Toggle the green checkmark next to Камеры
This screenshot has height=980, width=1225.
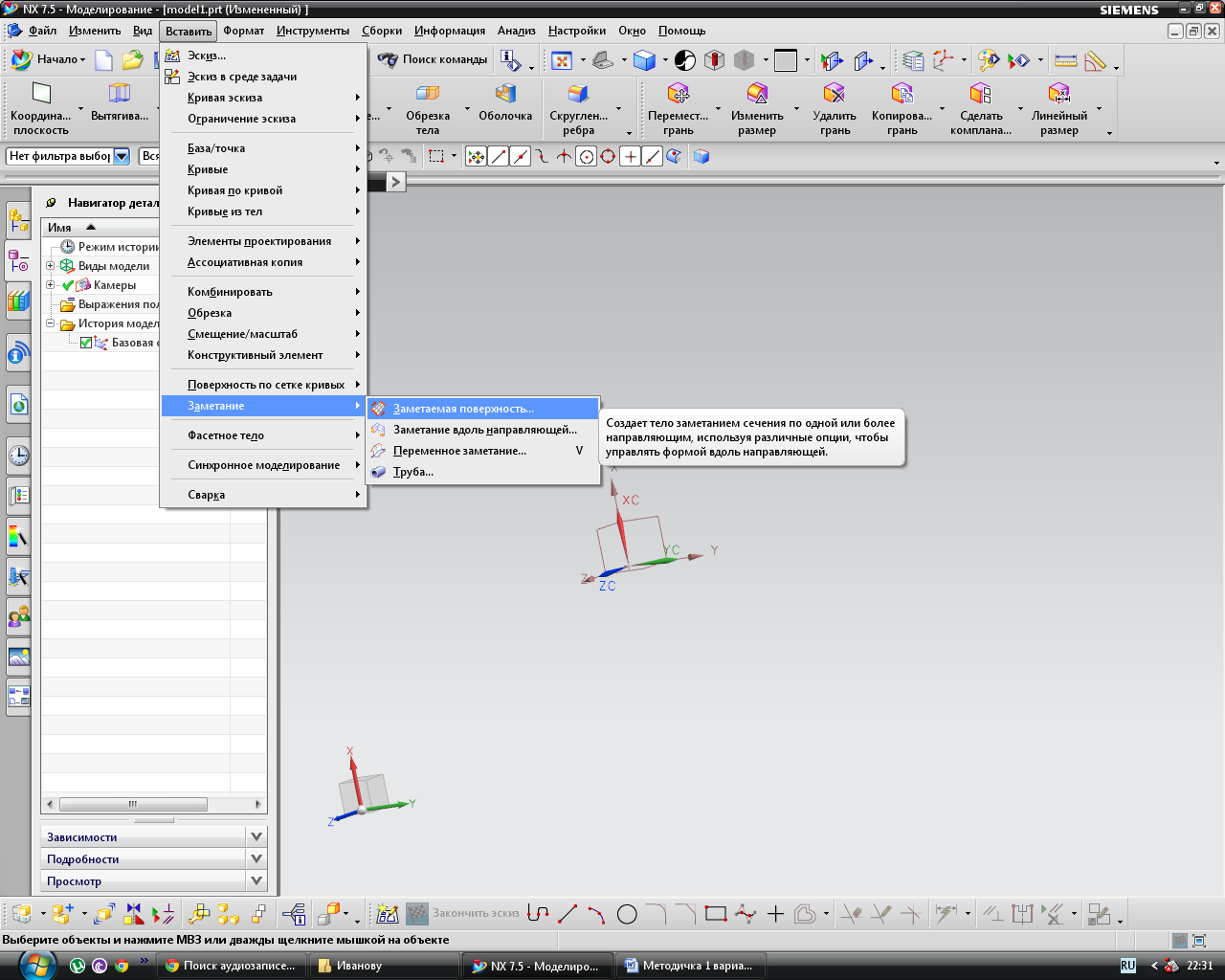(68, 285)
